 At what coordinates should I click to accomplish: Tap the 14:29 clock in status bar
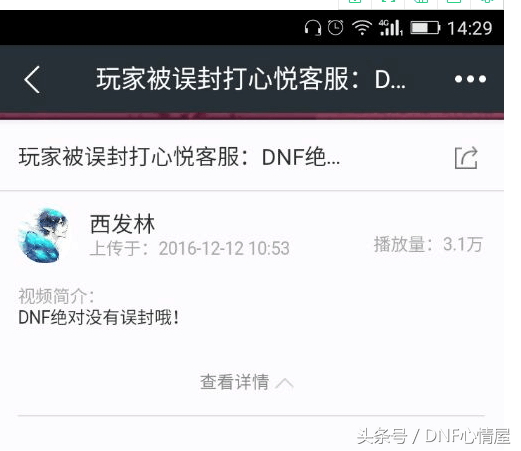[470, 28]
